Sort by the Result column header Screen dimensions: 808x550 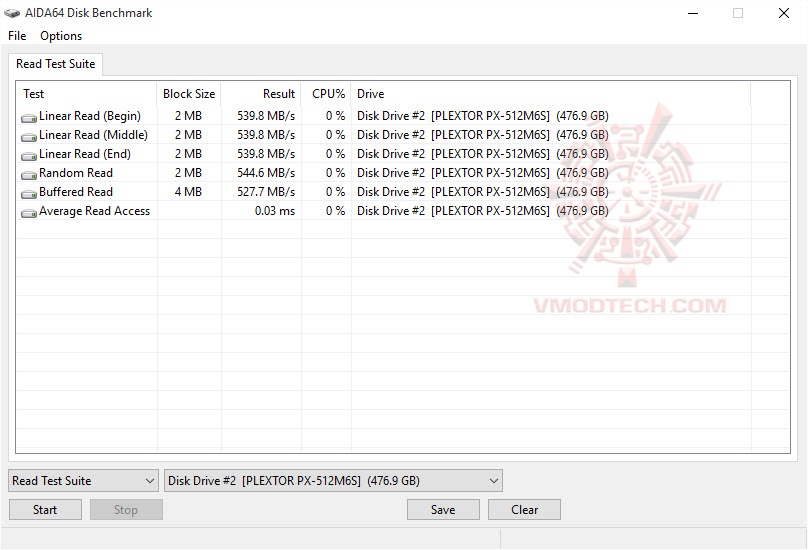click(261, 94)
